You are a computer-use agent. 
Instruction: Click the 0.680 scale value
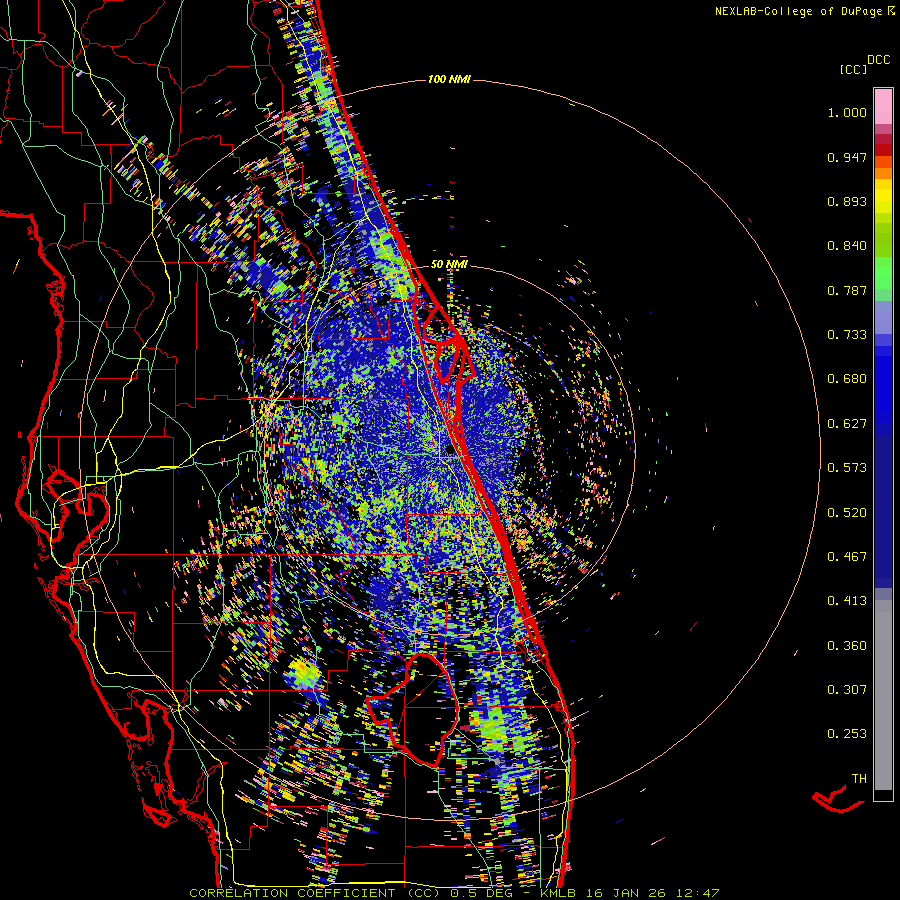[847, 379]
